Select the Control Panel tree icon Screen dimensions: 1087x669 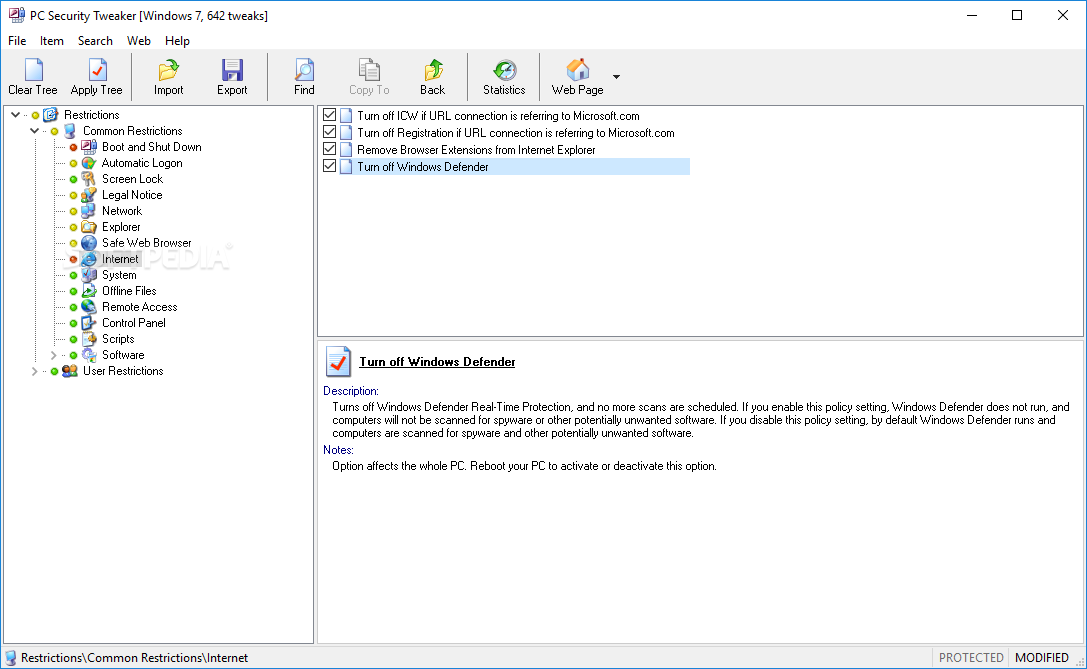point(89,322)
